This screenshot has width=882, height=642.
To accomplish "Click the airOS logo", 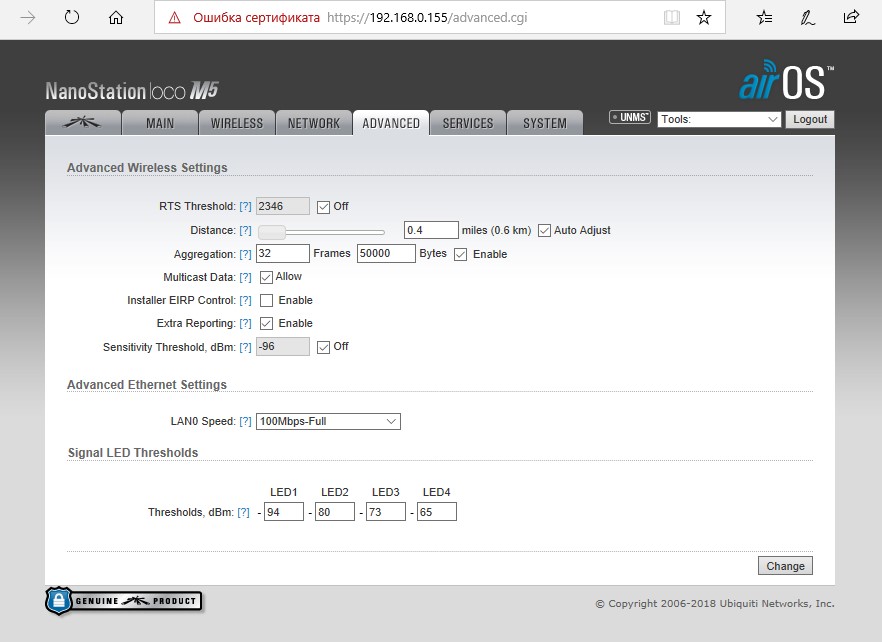I will 786,80.
